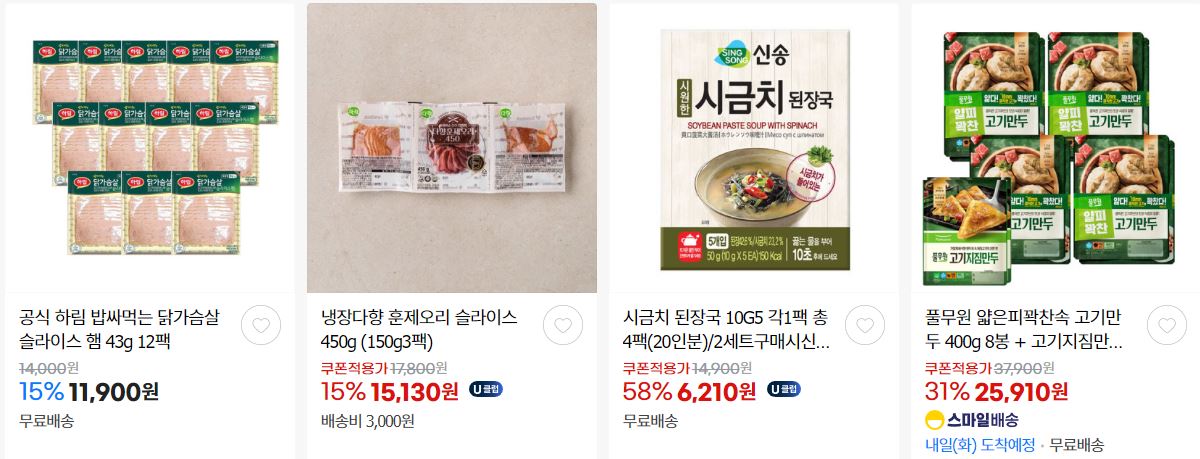Add 시금치 된장국 to favorites with heart
The height and width of the screenshot is (459, 1200).
pyautogui.click(x=864, y=325)
